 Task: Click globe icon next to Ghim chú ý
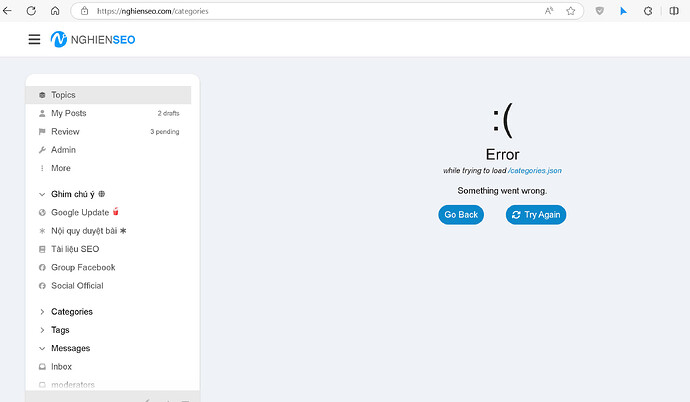102,194
